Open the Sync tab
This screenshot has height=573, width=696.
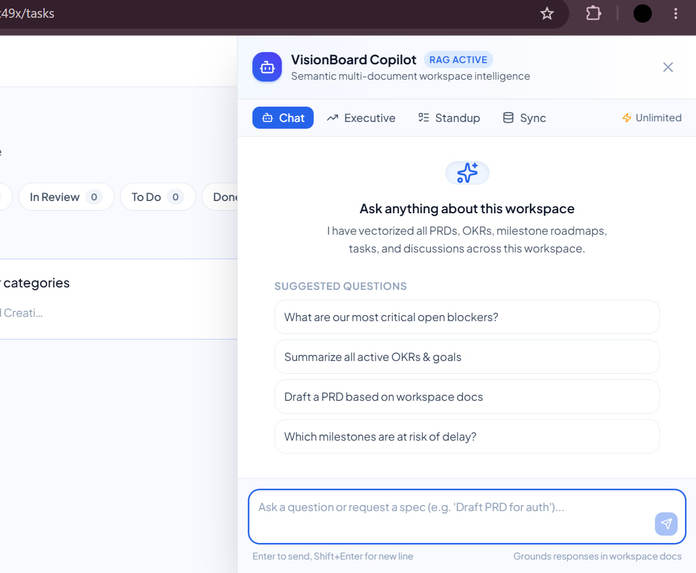click(524, 118)
